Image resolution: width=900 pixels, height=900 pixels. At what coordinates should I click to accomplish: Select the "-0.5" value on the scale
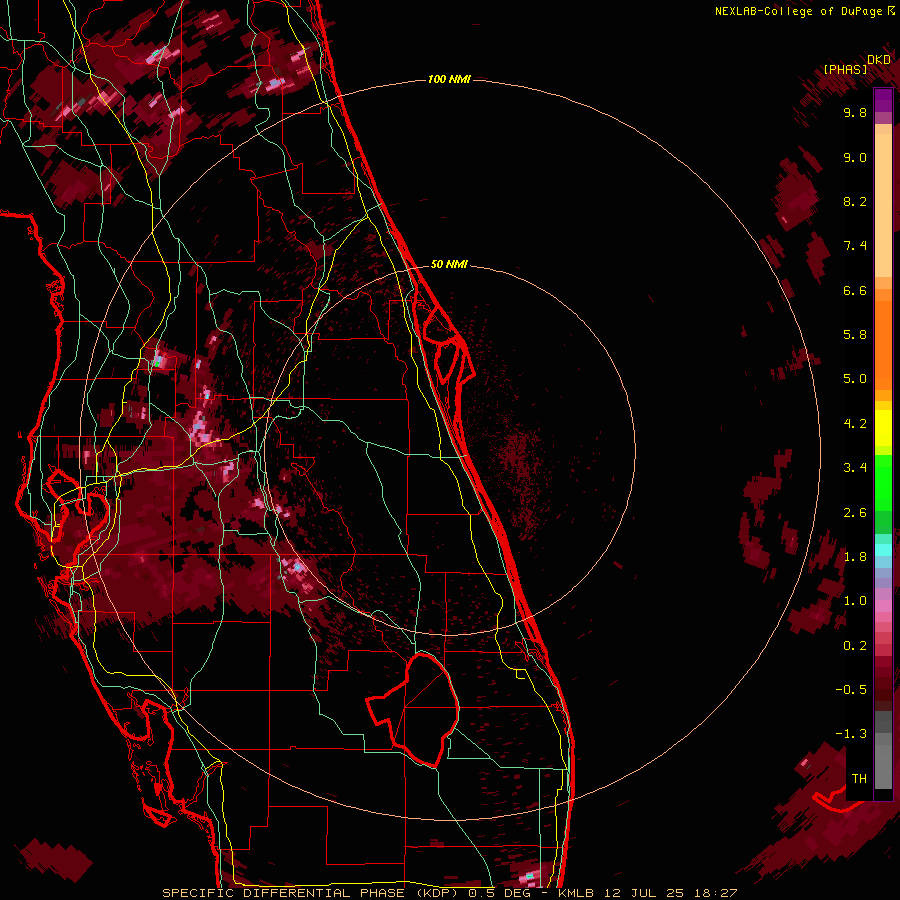click(x=851, y=690)
